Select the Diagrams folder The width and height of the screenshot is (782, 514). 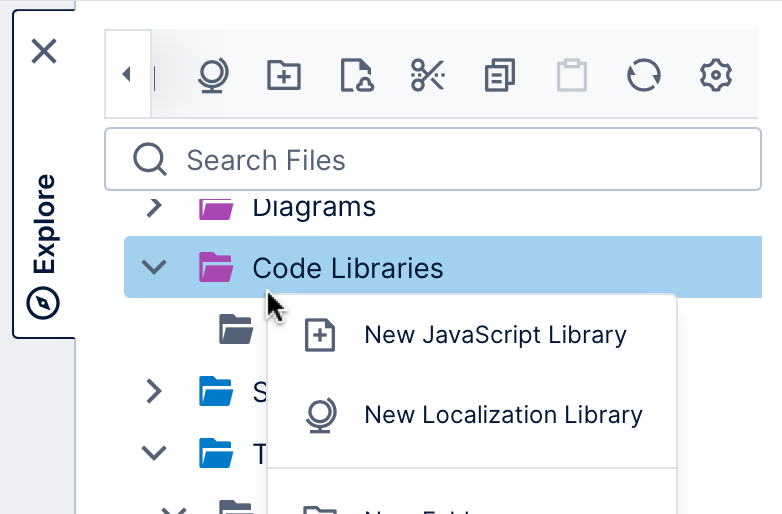tap(313, 207)
